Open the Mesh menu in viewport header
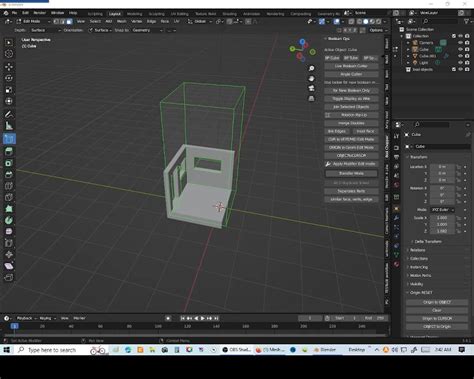Viewport: 474px width, 379px height. (122, 21)
